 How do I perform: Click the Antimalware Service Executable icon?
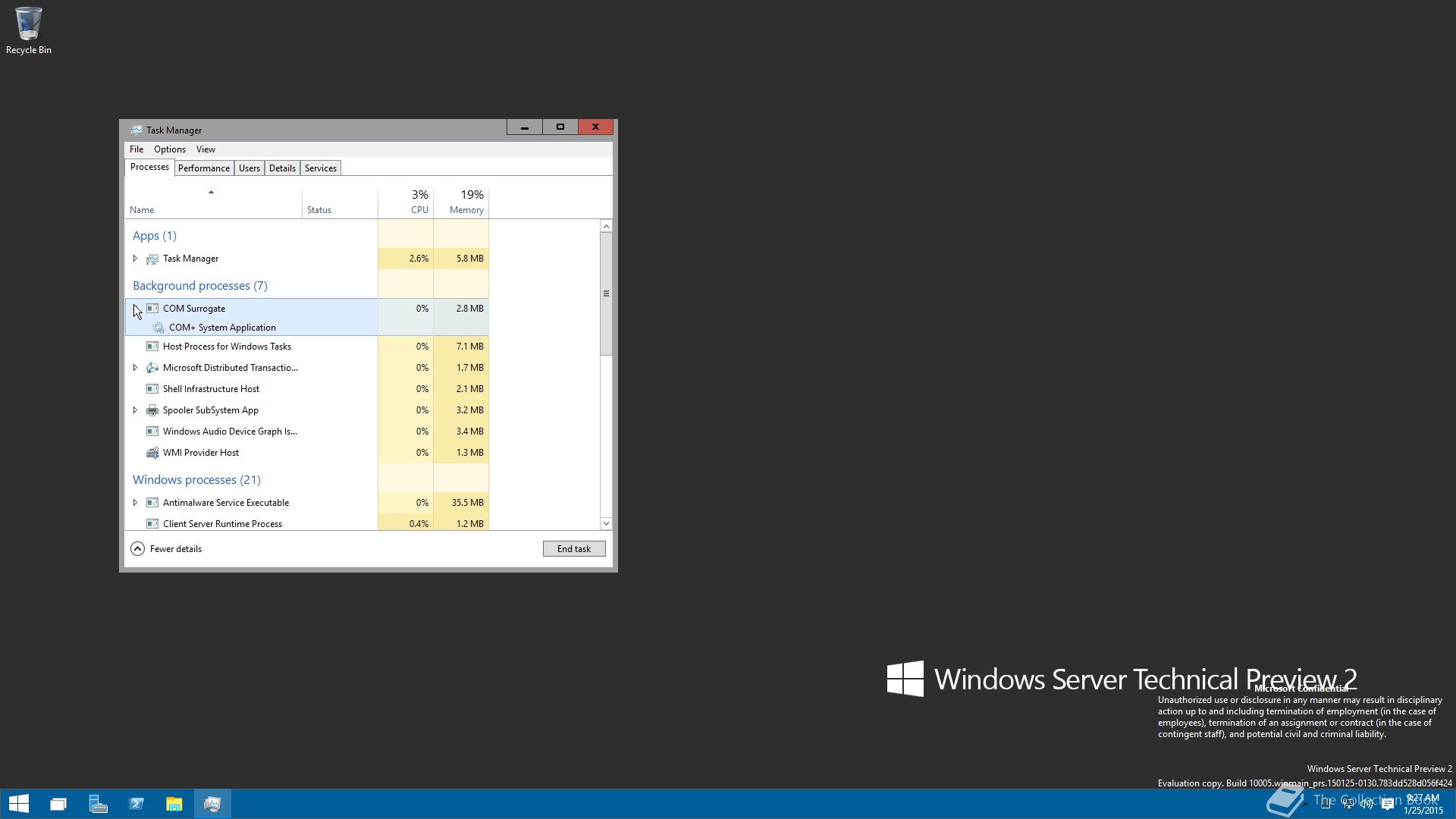point(152,503)
